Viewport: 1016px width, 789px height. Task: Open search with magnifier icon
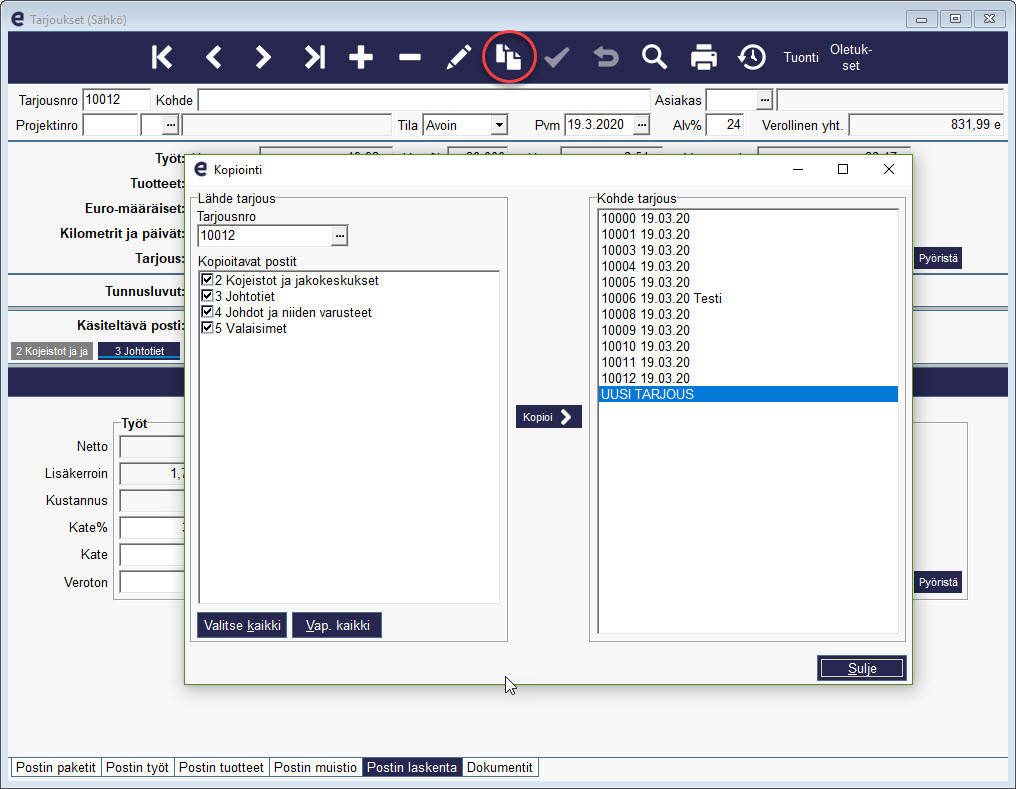tap(654, 58)
